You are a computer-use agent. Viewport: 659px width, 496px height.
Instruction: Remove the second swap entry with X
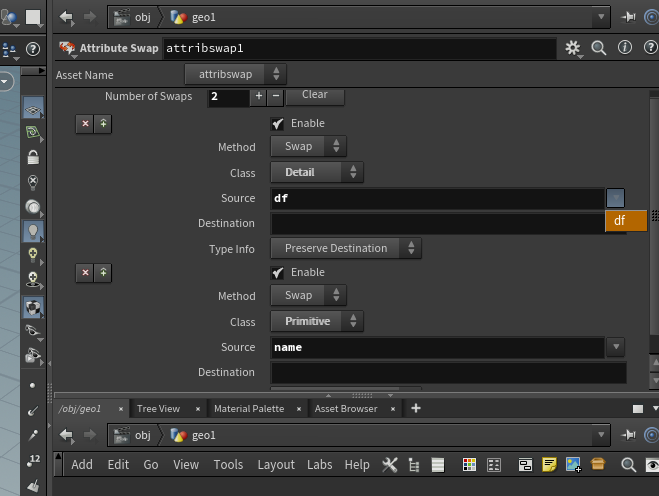[85, 273]
